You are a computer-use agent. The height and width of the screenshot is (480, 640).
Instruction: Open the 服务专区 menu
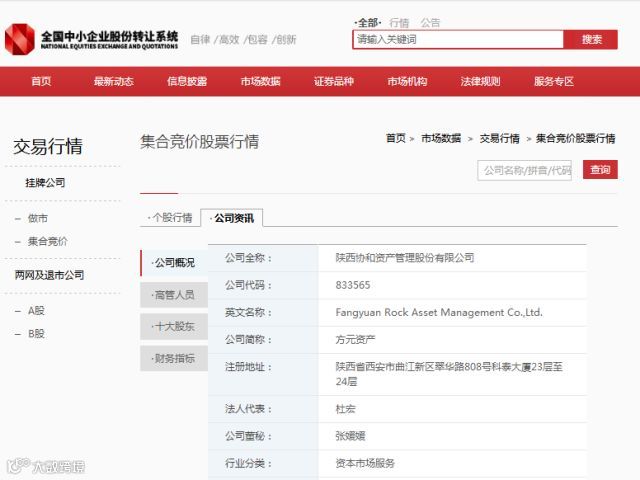554,81
